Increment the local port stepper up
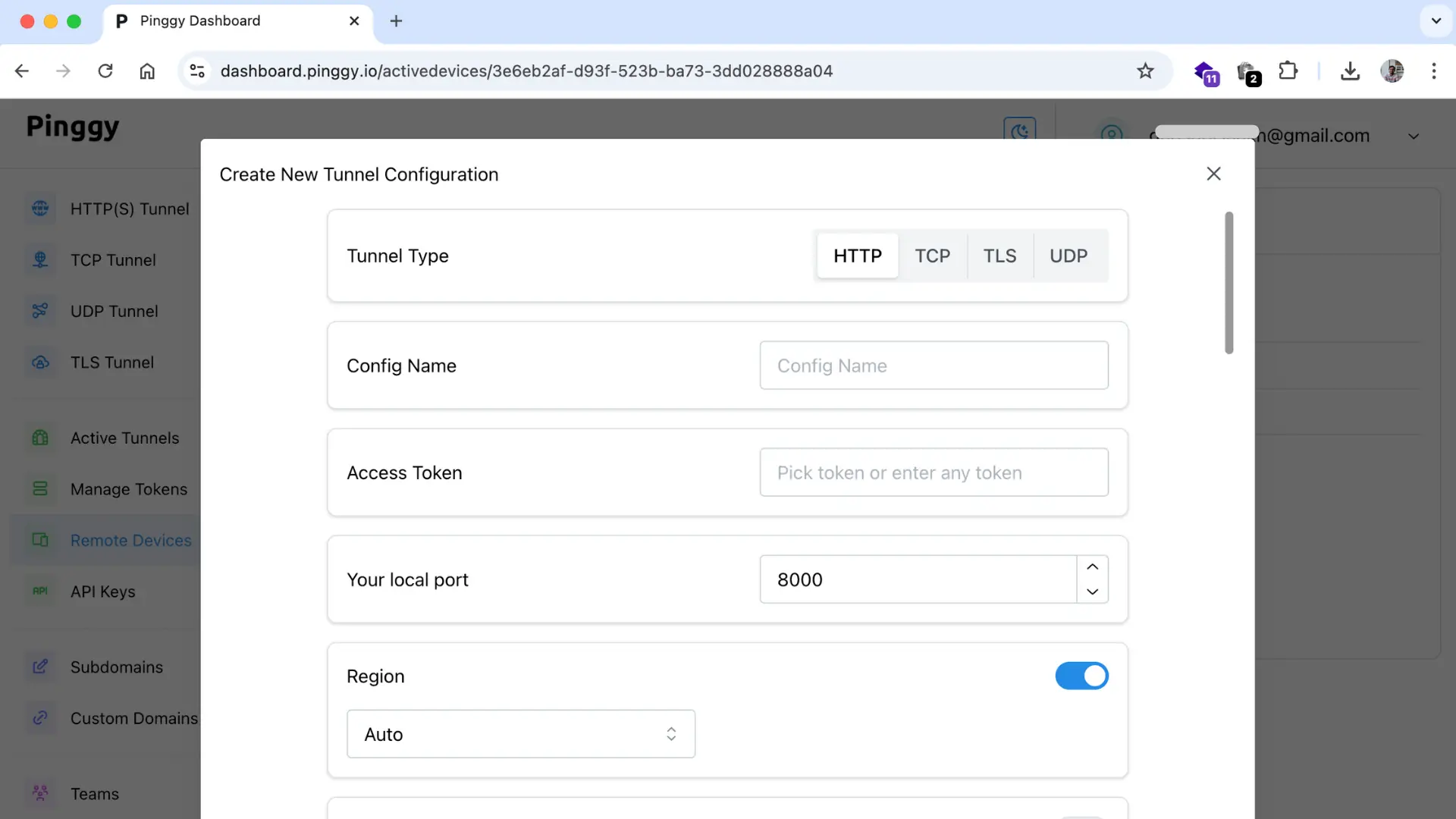1456x819 pixels. coord(1092,566)
